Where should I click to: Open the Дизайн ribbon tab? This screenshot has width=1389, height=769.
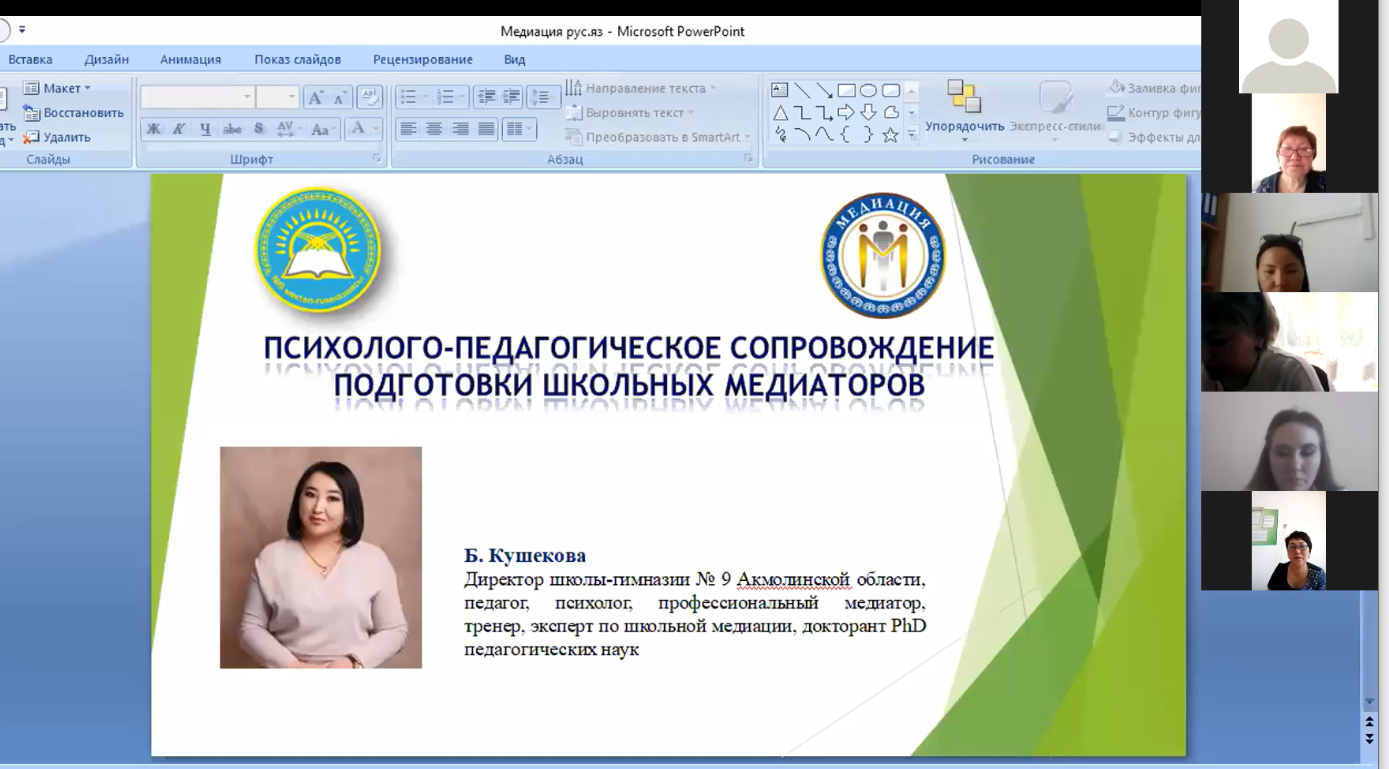coord(107,59)
